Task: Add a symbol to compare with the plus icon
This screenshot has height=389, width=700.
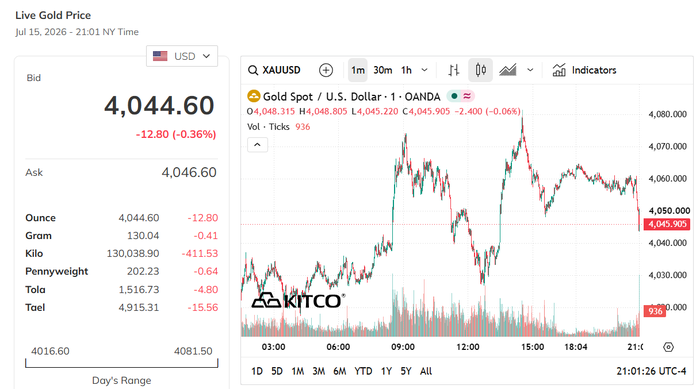Action: click(x=326, y=70)
